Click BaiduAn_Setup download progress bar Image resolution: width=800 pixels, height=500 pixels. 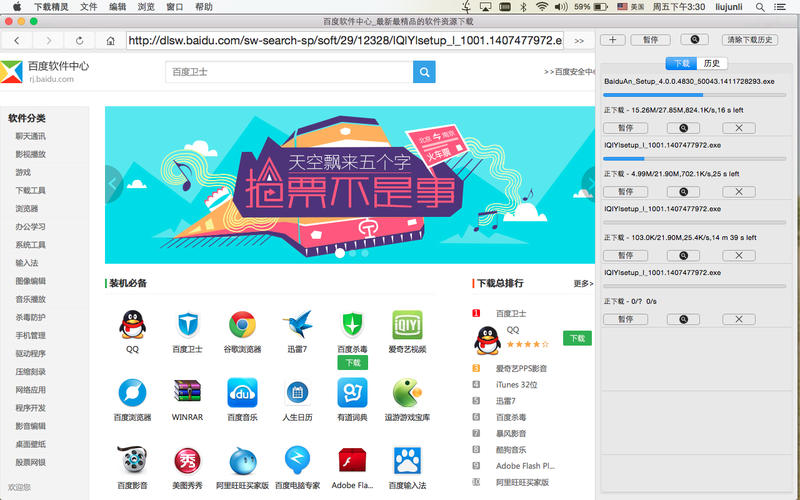click(x=694, y=95)
